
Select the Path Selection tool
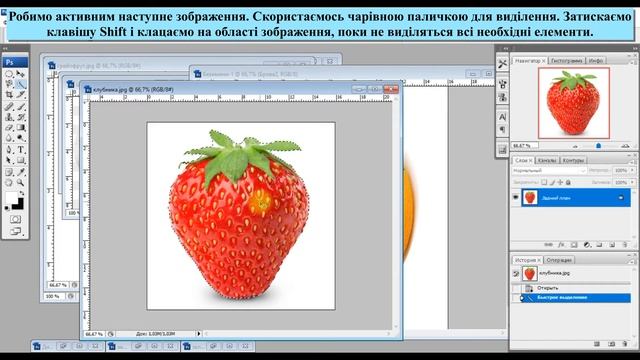9,160
